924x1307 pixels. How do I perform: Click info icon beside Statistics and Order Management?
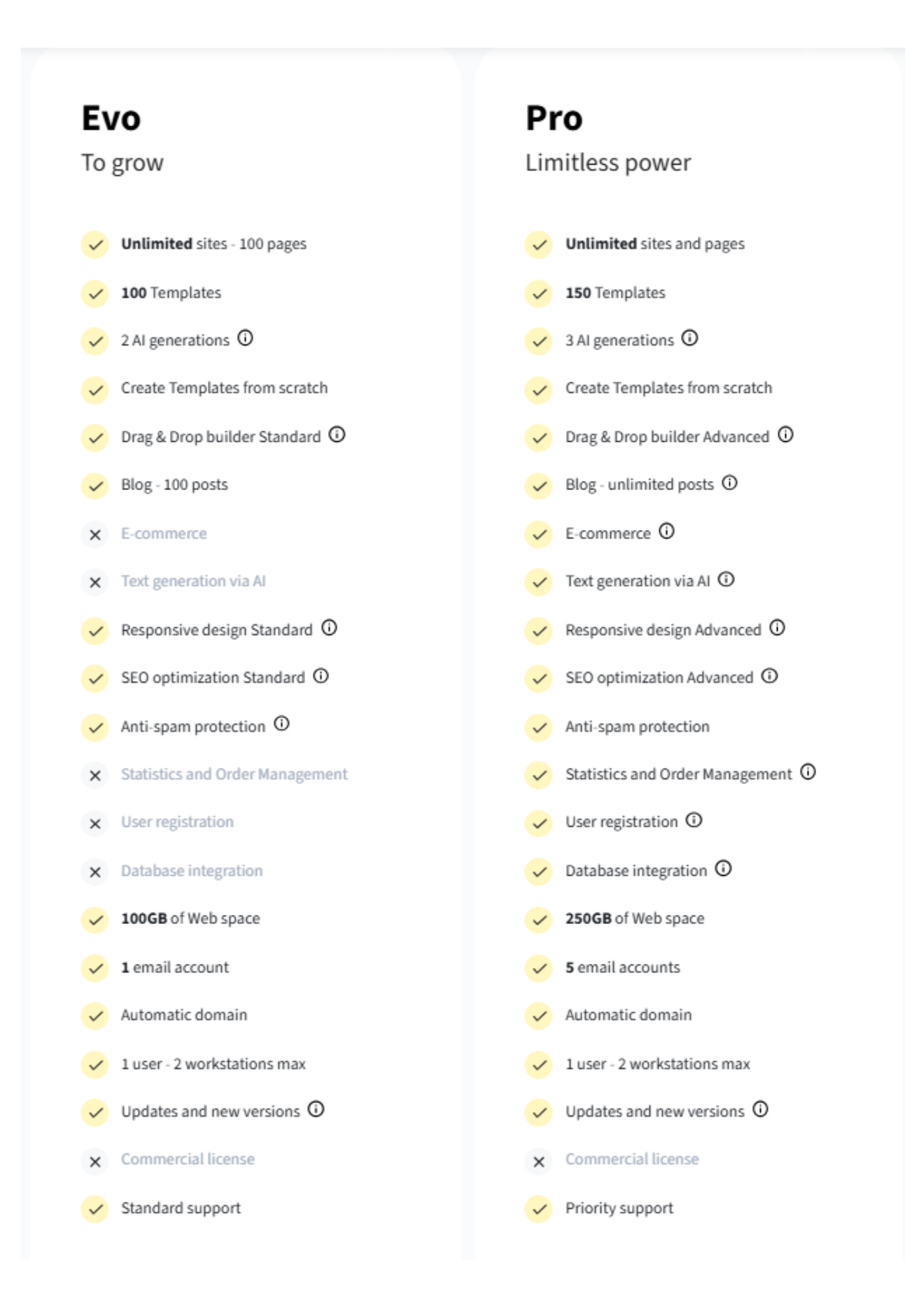point(808,772)
